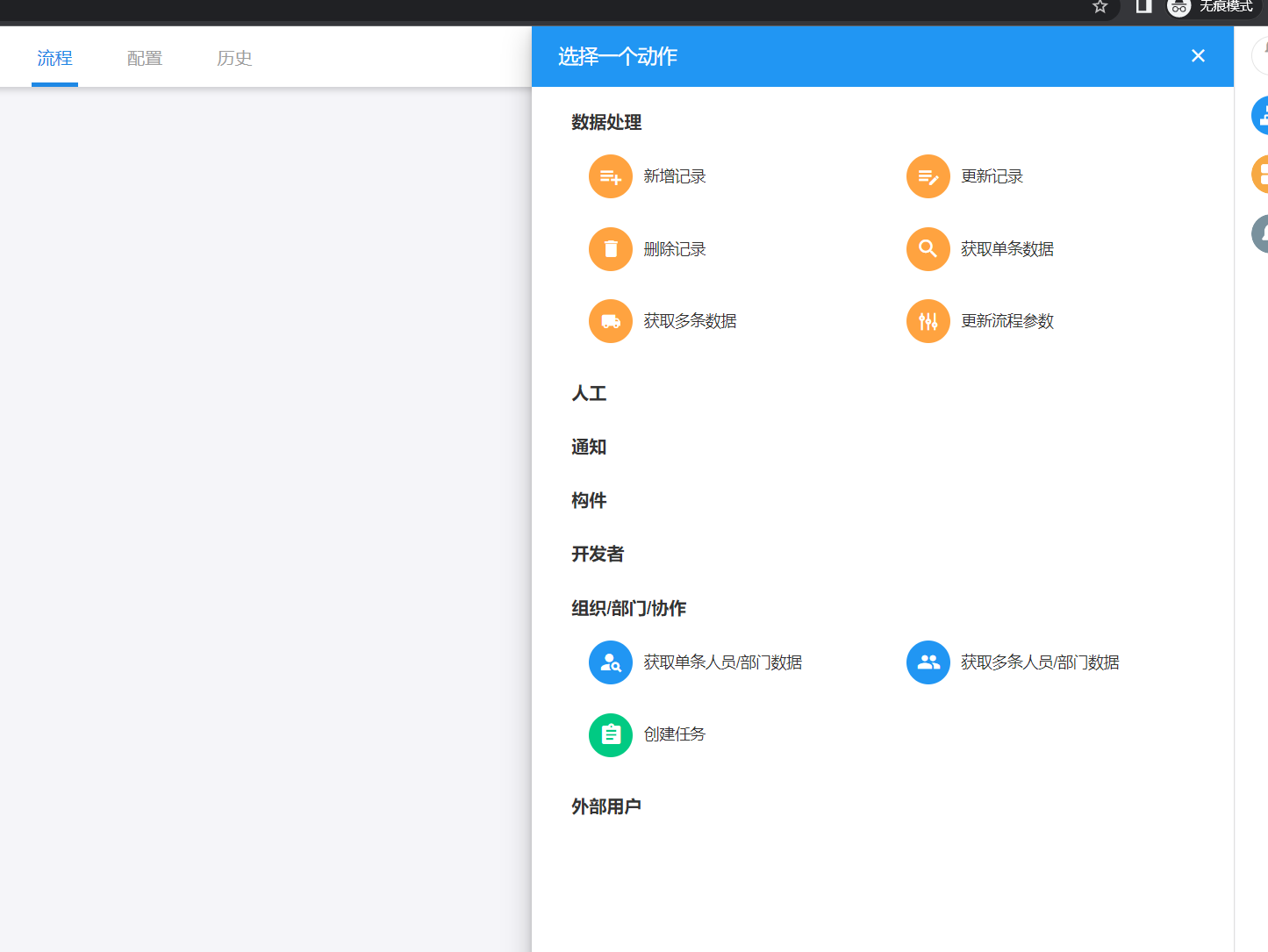The width and height of the screenshot is (1268, 952).
Task: Expand the 通知 action section
Action: [589, 447]
